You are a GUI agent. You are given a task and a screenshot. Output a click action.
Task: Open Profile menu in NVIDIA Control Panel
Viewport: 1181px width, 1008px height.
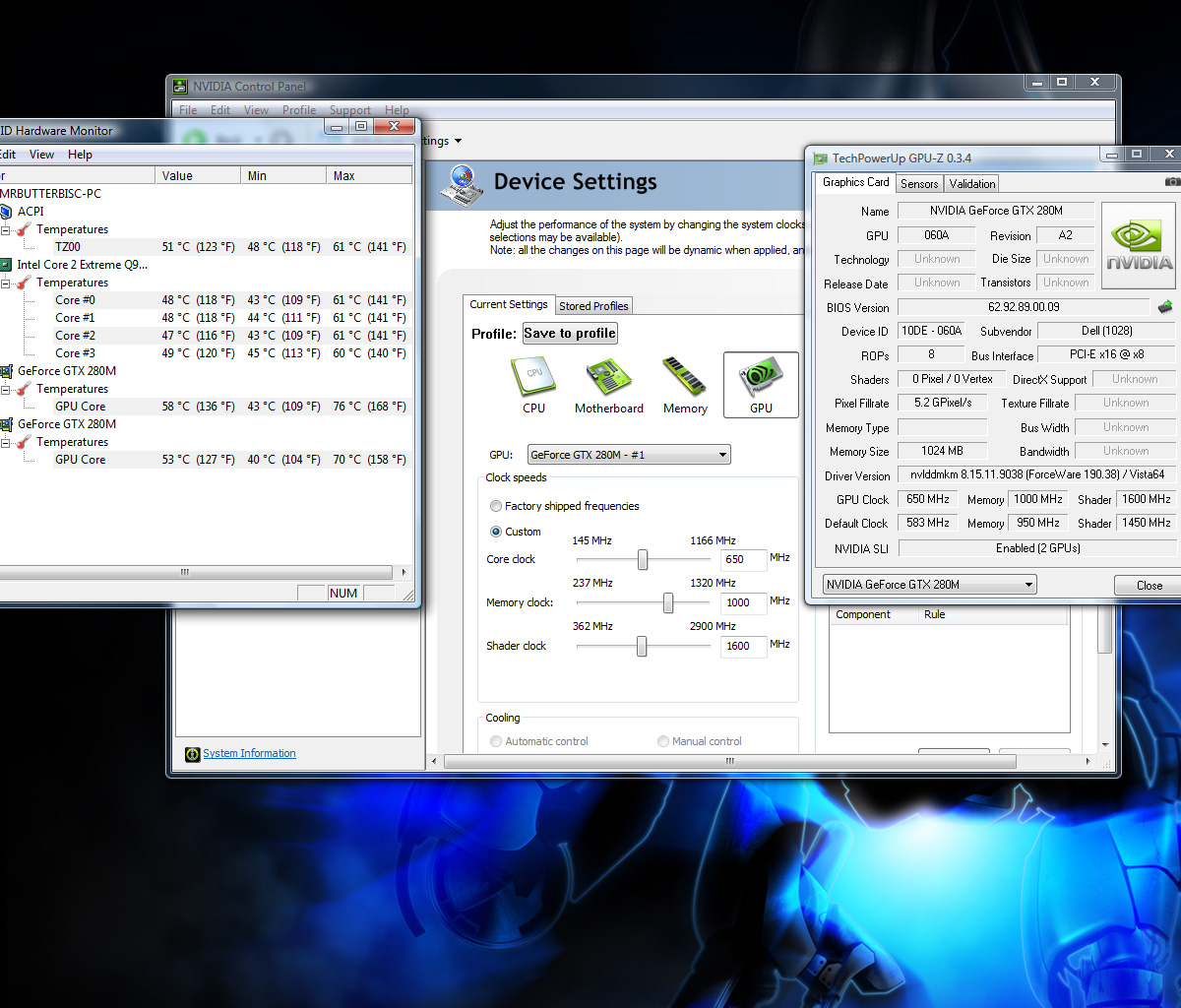click(x=299, y=110)
